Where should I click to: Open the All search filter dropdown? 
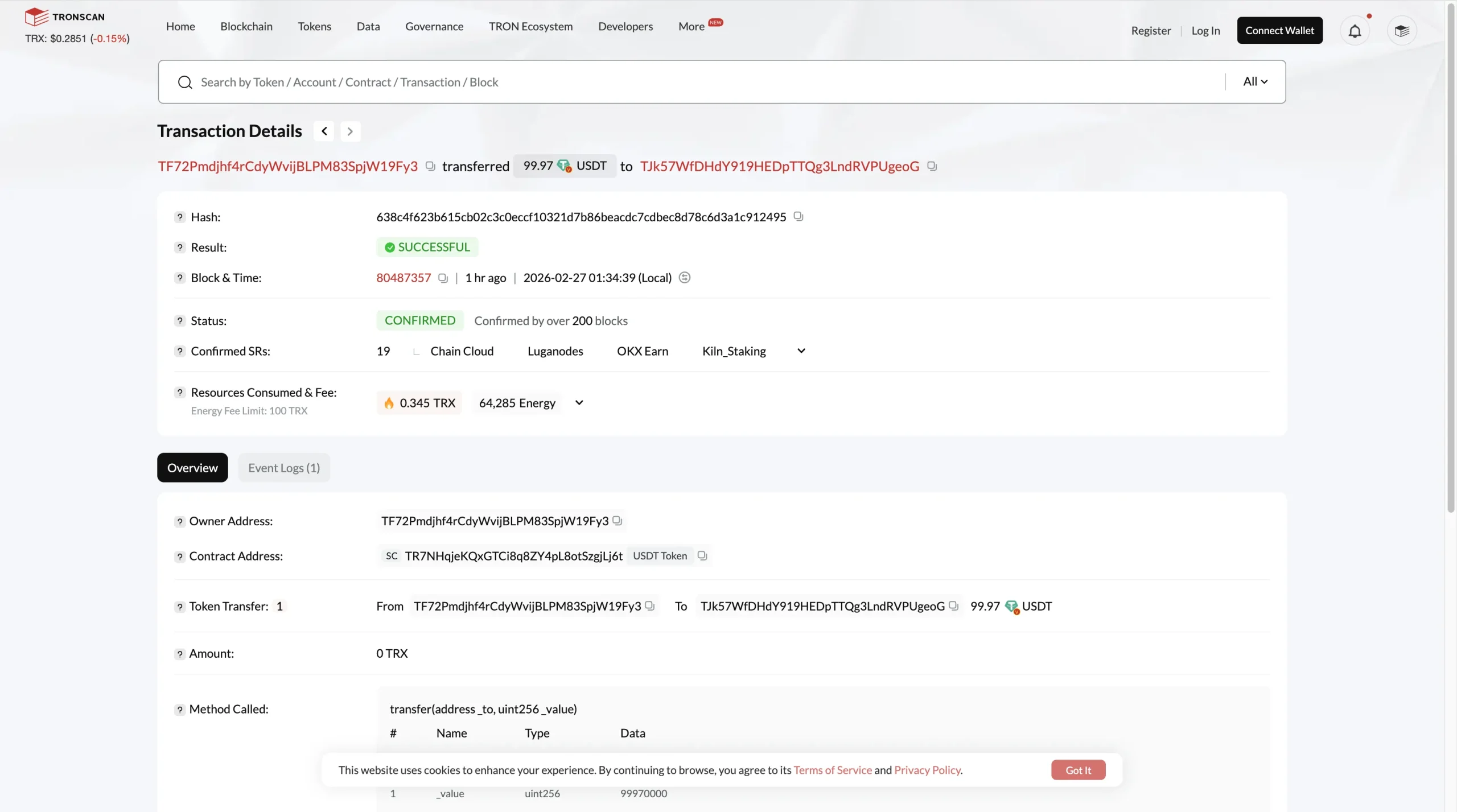(1255, 81)
